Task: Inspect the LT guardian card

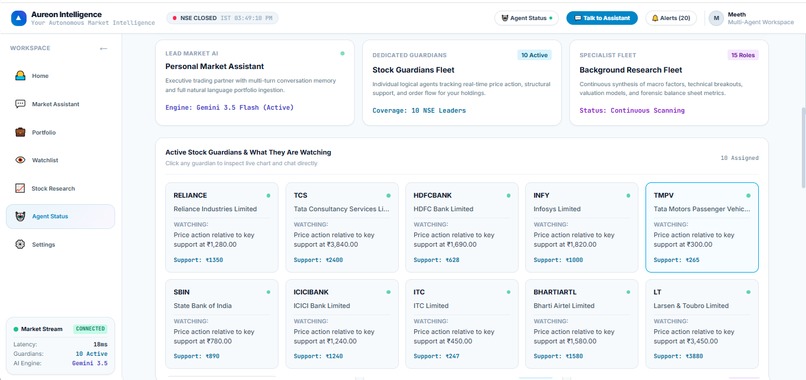Action: click(702, 324)
